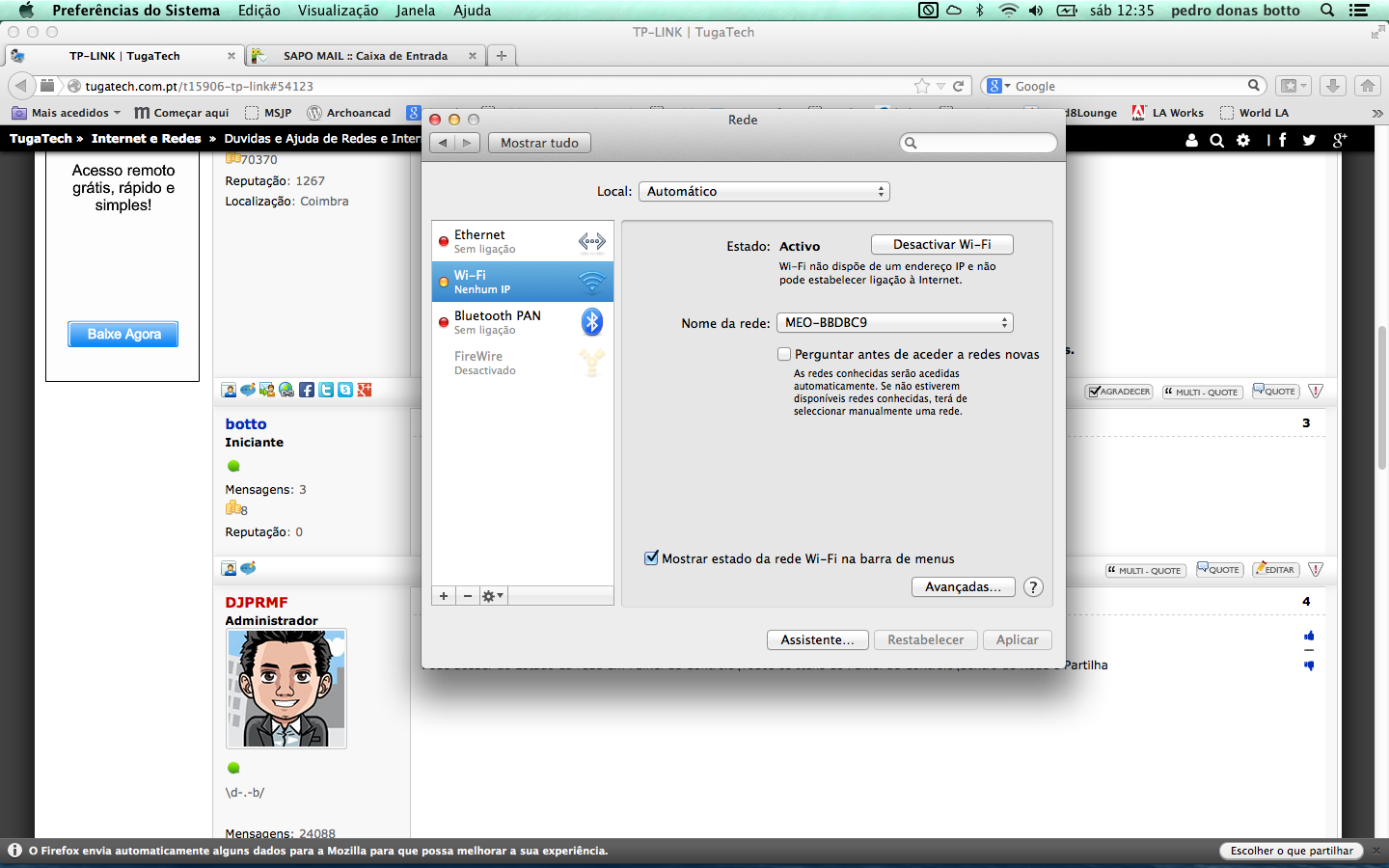Switch to the SAPO MAIL tab
The image size is (1389, 868).
tap(365, 56)
